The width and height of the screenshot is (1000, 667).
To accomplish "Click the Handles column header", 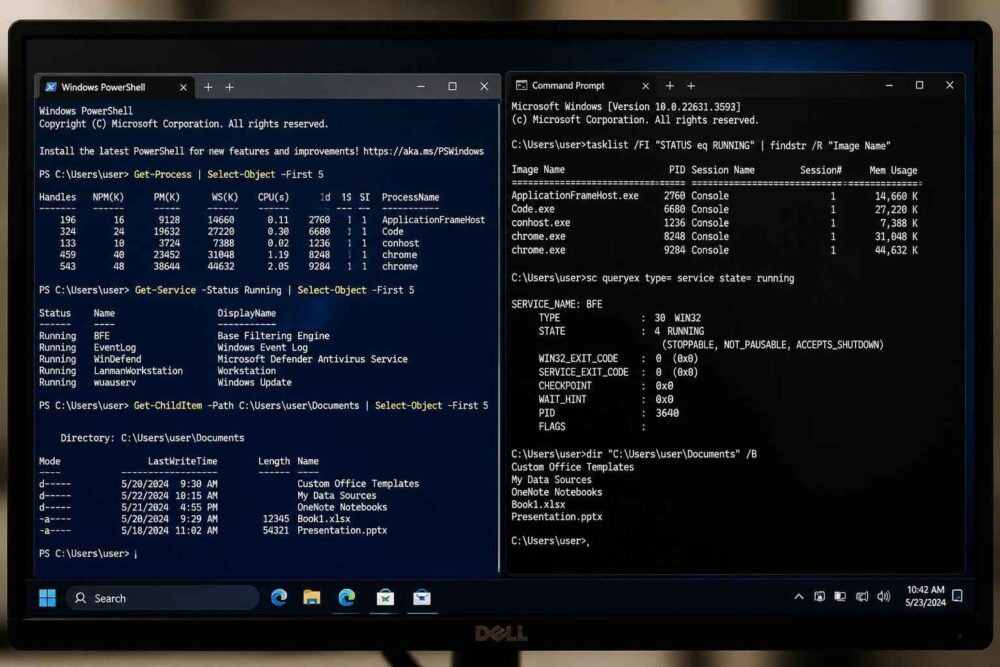I will point(57,197).
